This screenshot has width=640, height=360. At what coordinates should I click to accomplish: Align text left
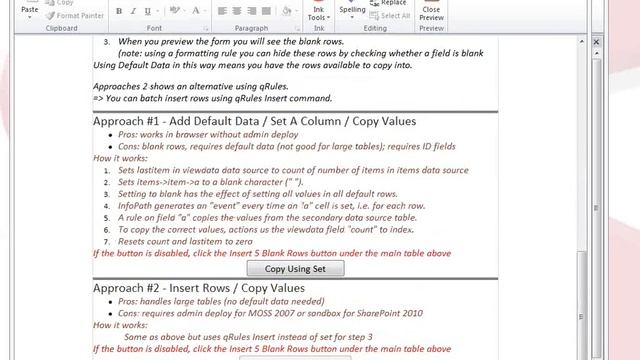222,11
